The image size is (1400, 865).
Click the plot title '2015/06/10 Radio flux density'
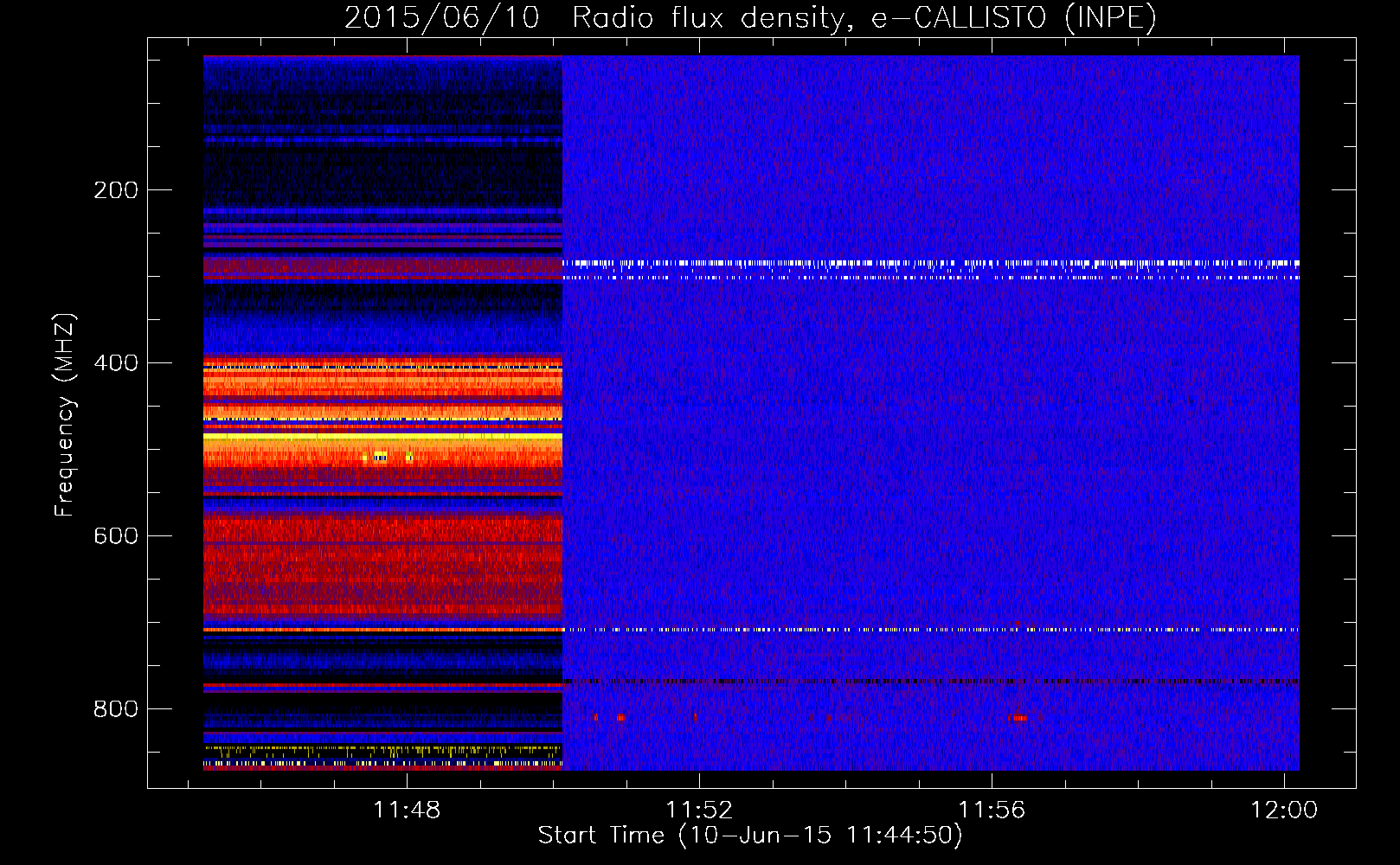[750, 18]
